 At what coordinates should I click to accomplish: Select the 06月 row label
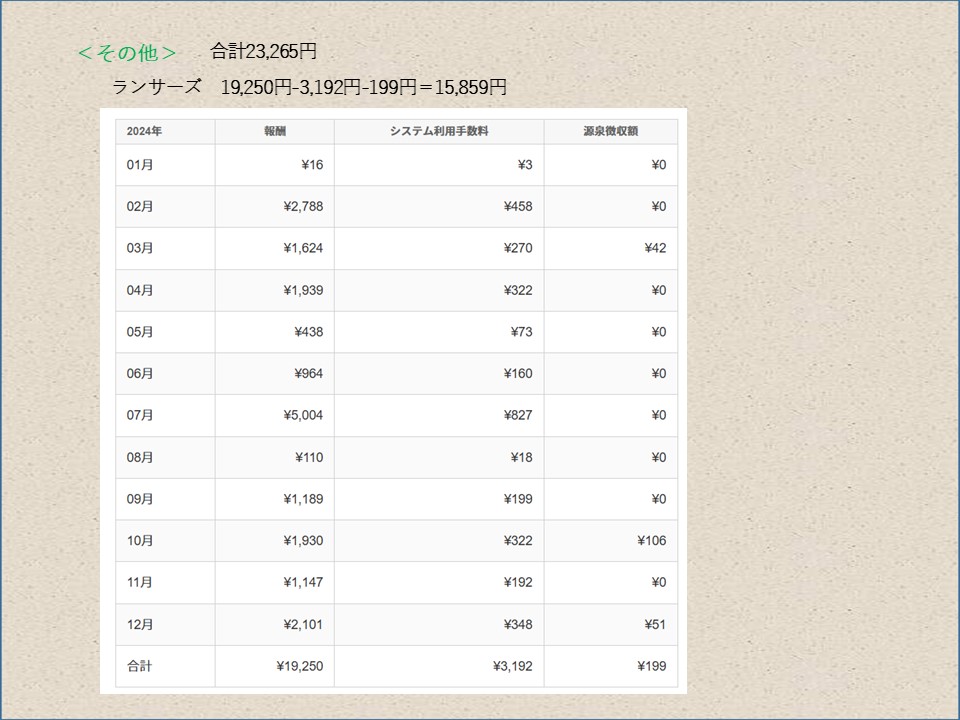140,373
